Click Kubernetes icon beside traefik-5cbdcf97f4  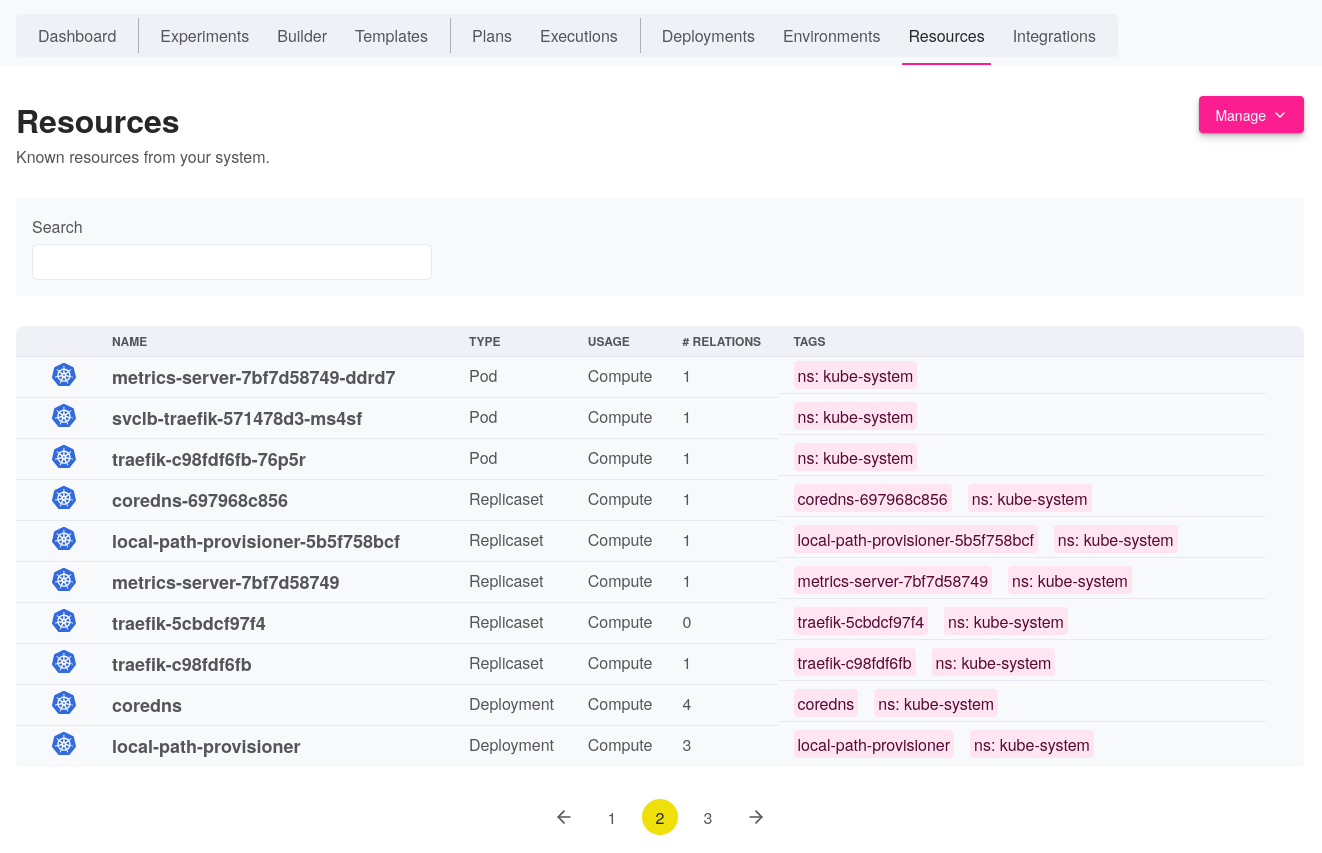[64, 622]
